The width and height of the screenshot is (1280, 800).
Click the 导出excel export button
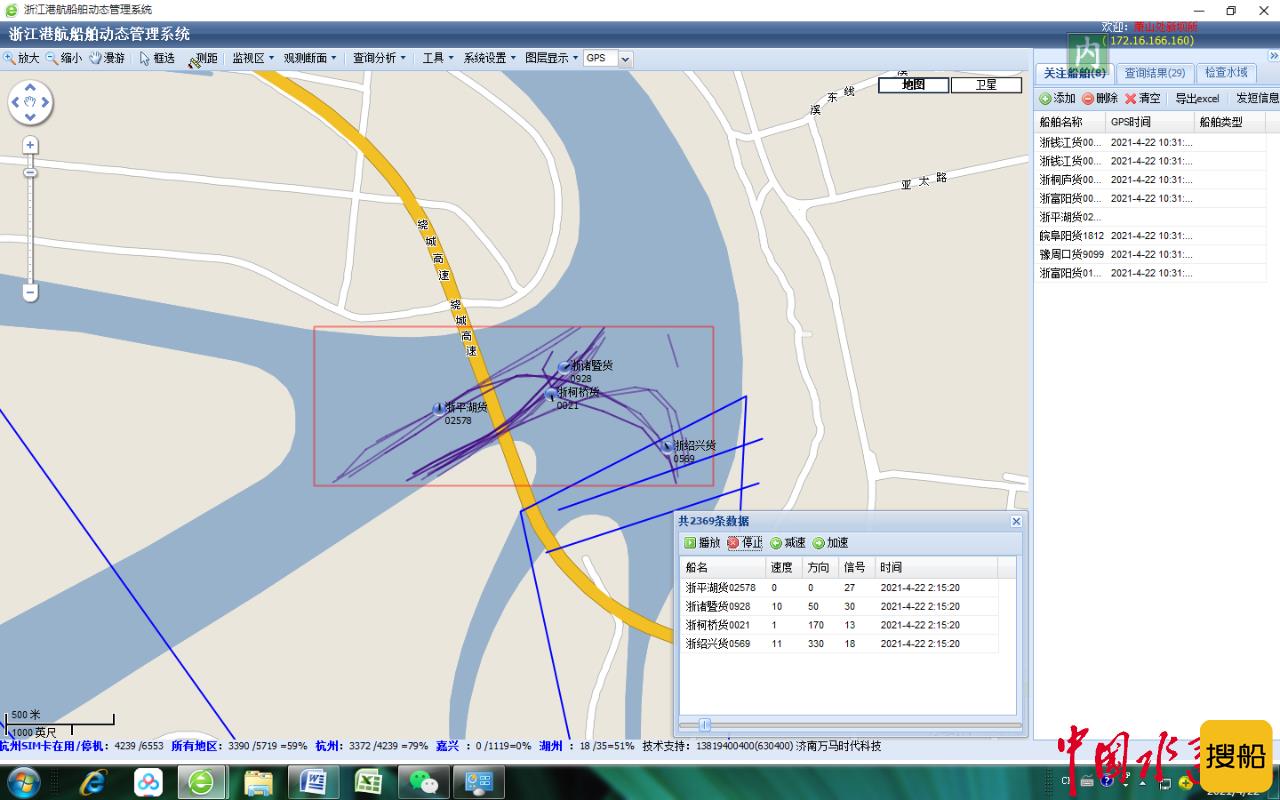(1197, 98)
